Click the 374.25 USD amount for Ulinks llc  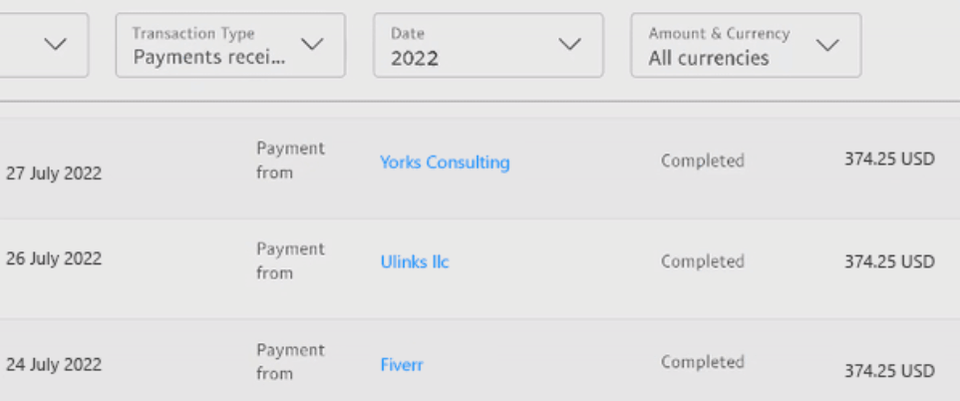coord(889,261)
